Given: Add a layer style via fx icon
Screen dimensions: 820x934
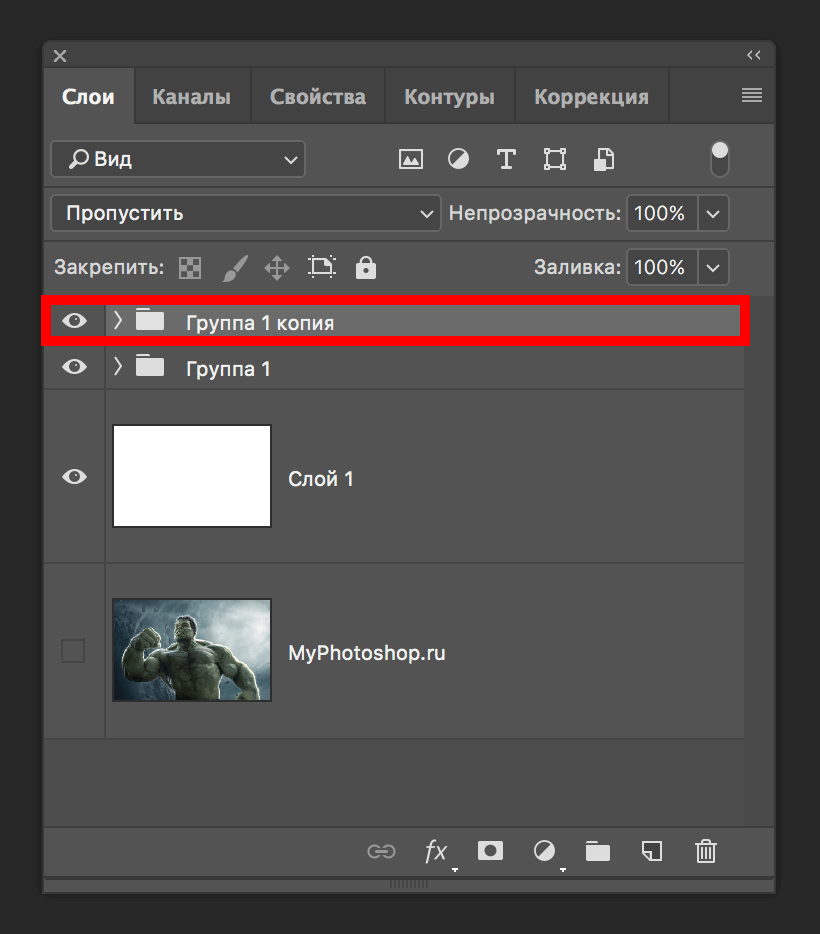Looking at the screenshot, I should [x=436, y=851].
